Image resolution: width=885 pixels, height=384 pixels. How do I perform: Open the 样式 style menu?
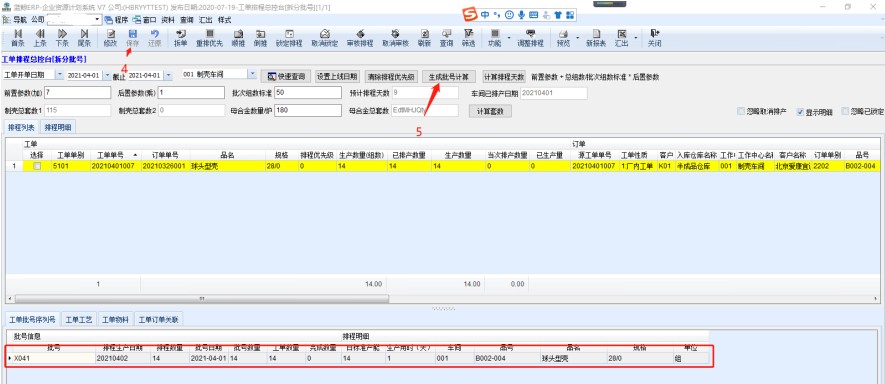[225, 20]
